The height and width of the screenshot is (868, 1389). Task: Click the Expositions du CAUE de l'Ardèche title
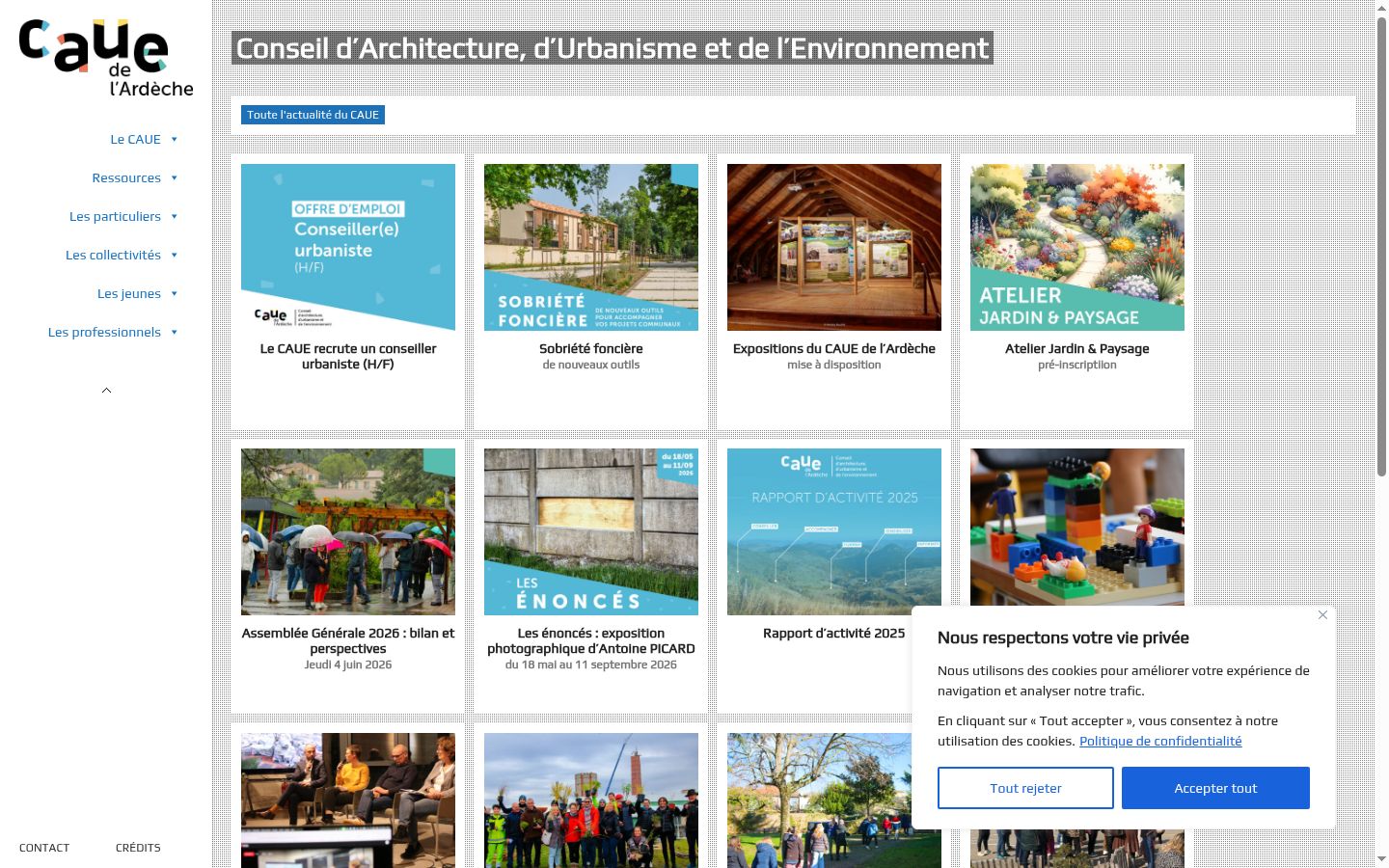pos(834,348)
